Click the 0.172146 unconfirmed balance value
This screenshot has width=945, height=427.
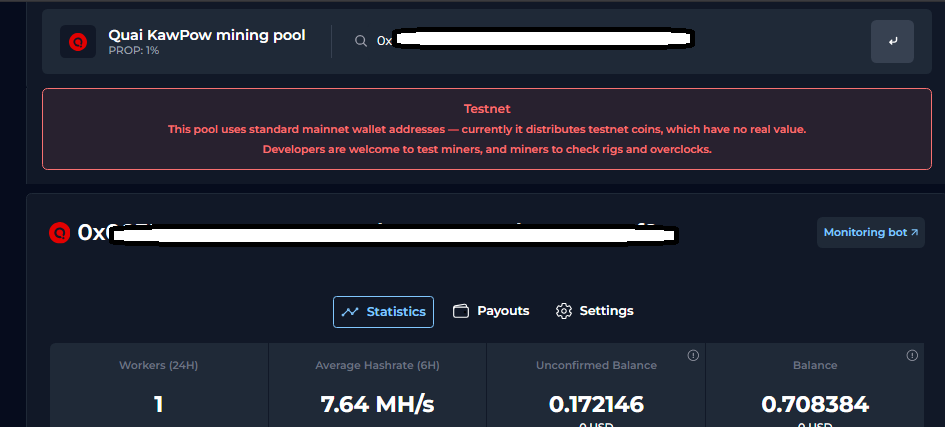pyautogui.click(x=596, y=404)
